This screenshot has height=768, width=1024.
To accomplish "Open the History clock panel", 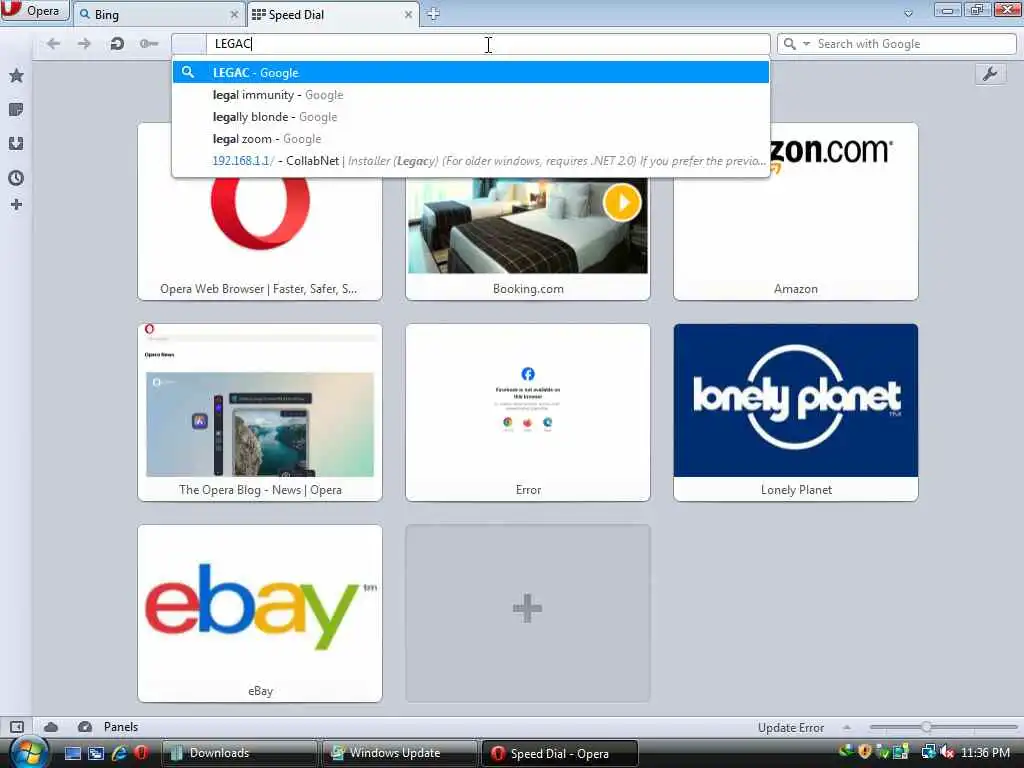I will click(x=16, y=178).
